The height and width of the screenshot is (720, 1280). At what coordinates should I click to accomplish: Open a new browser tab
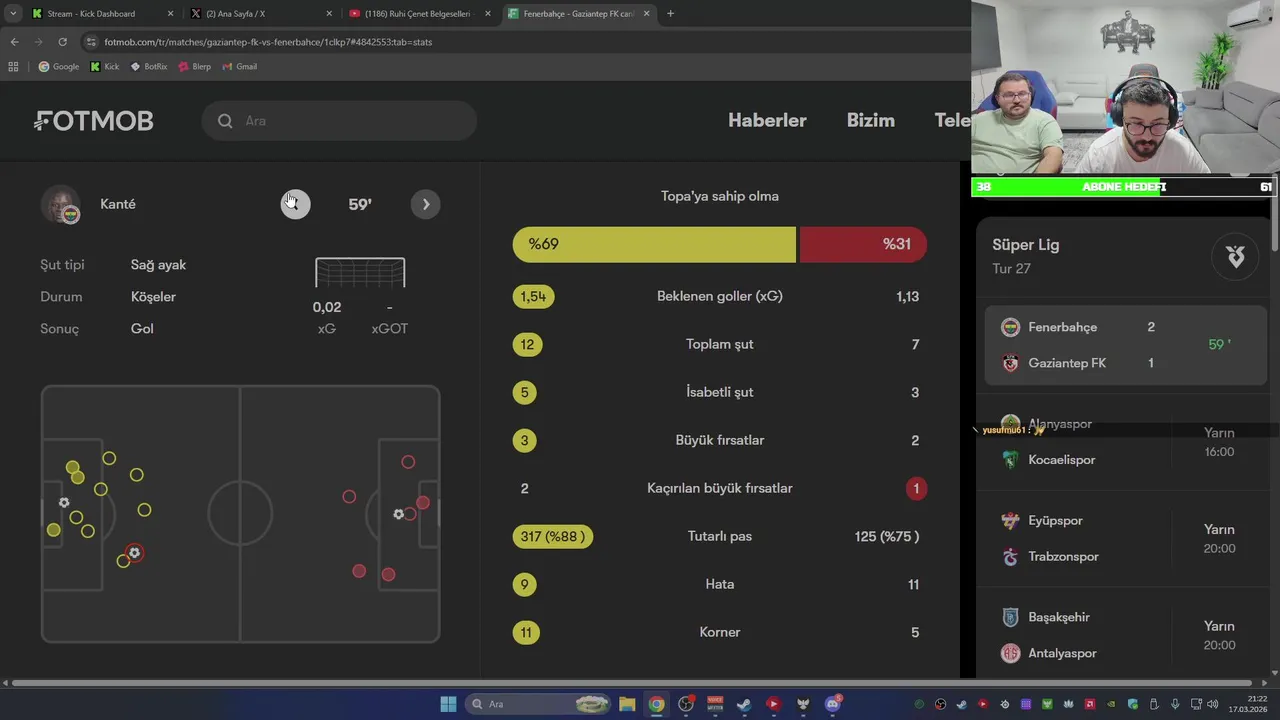coord(670,14)
